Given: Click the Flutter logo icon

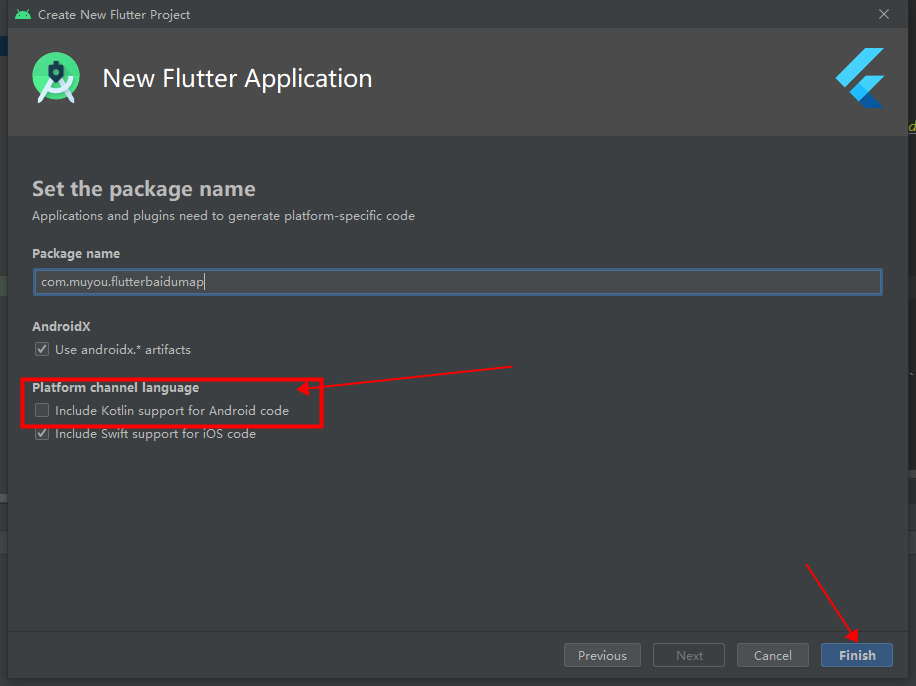Looking at the screenshot, I should pos(860,78).
